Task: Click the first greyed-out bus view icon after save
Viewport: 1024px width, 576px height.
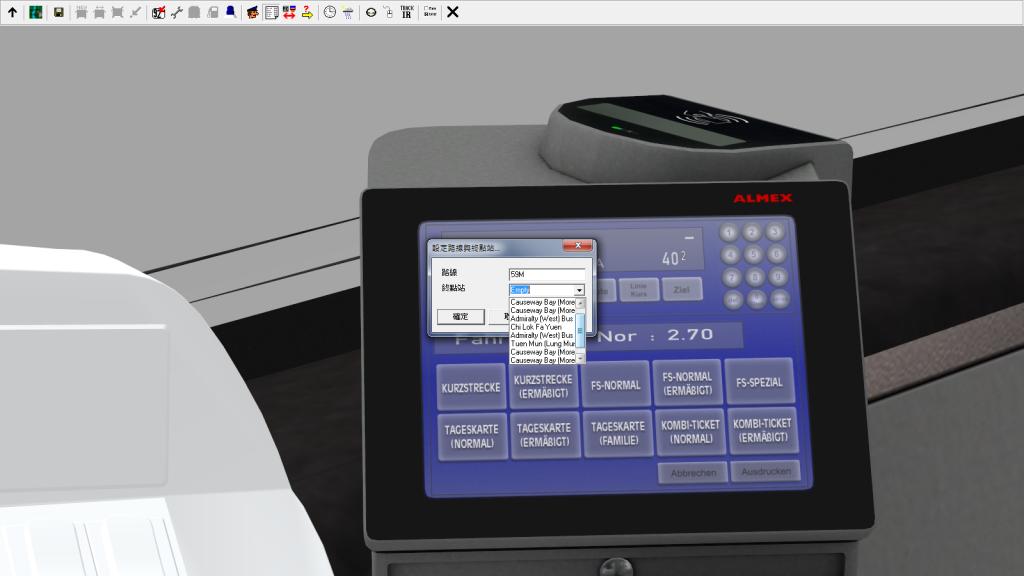Action: coord(82,12)
